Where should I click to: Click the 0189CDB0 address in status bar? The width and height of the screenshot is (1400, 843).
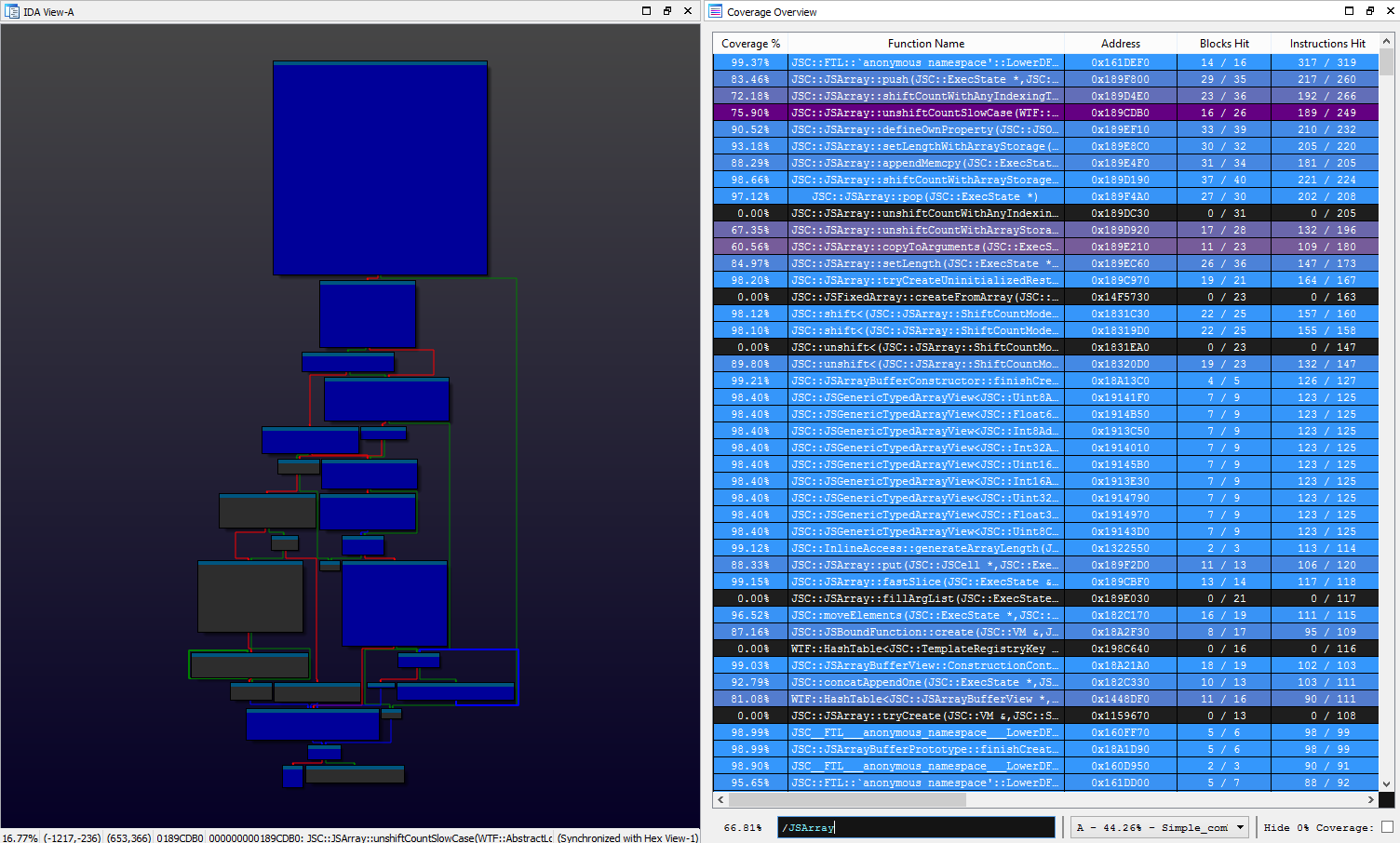180,837
